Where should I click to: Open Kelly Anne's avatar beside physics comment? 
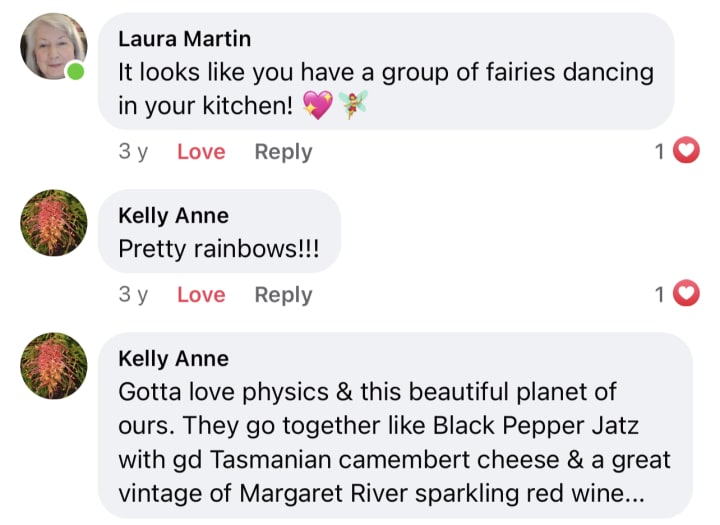click(x=54, y=366)
